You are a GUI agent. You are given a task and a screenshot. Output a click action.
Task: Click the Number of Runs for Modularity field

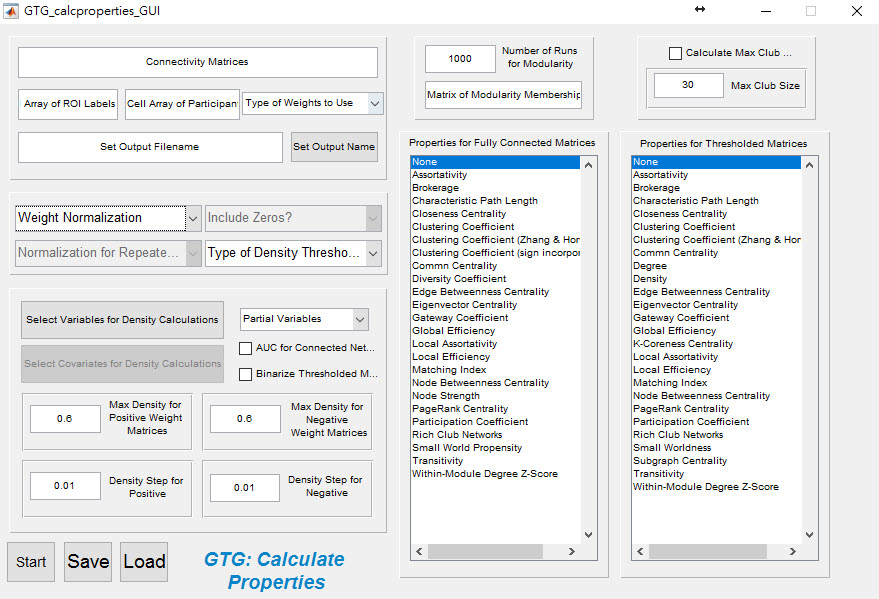coord(460,59)
